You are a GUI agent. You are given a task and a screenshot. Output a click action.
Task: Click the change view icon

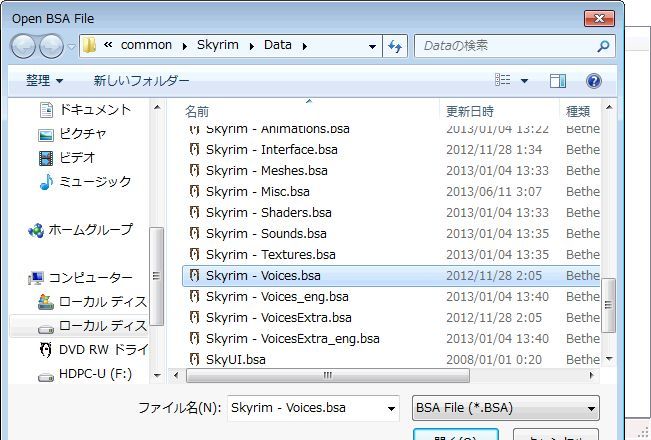pyautogui.click(x=502, y=80)
